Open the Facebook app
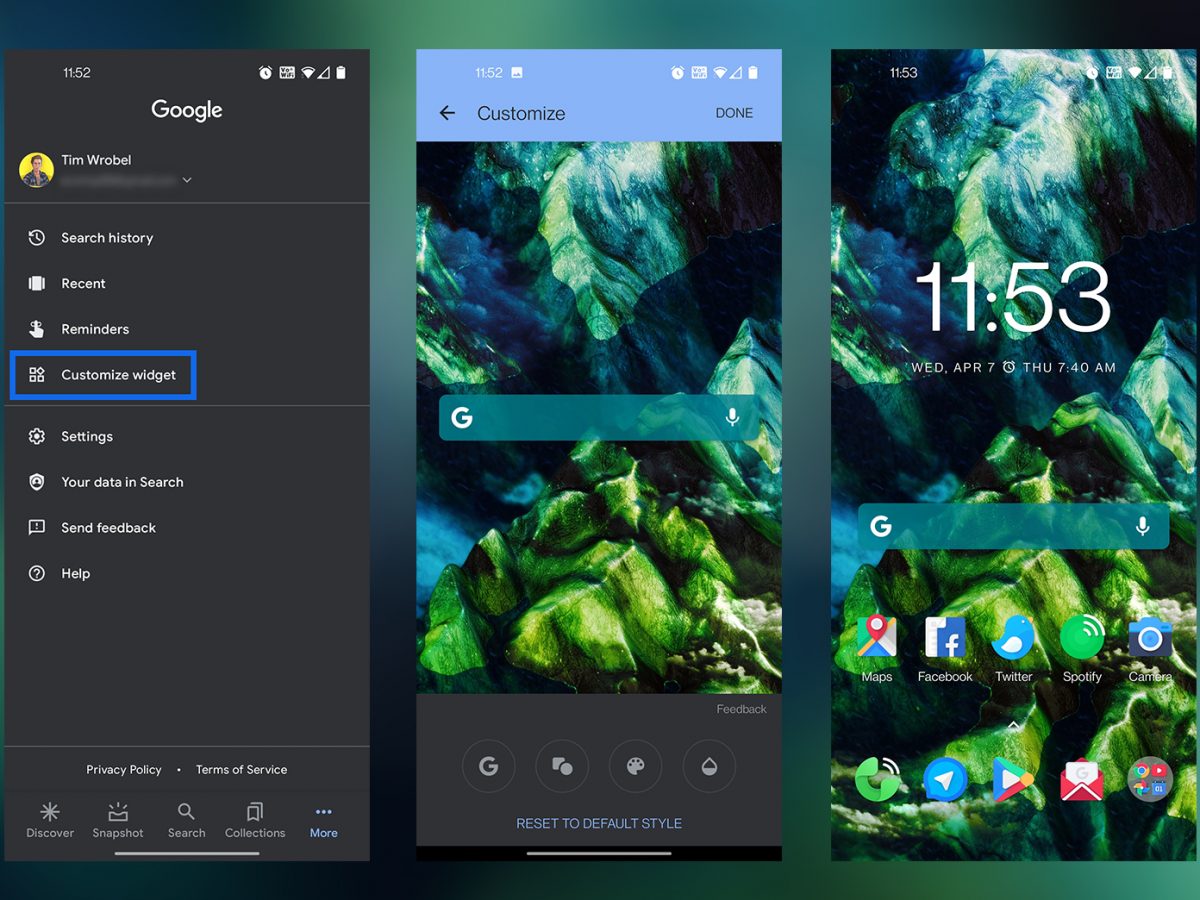The height and width of the screenshot is (900, 1200). 945,638
